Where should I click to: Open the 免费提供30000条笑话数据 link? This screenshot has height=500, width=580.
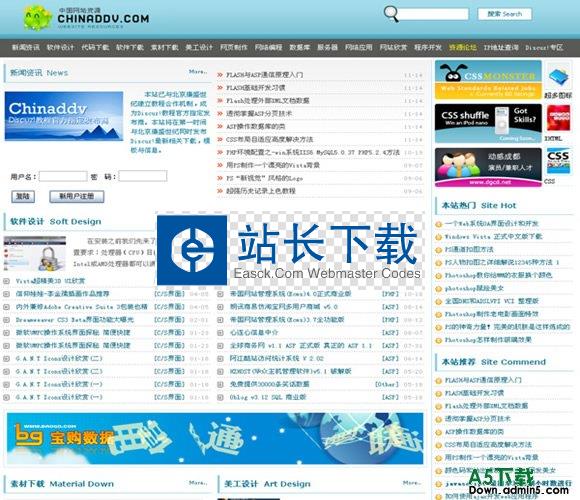270,384
